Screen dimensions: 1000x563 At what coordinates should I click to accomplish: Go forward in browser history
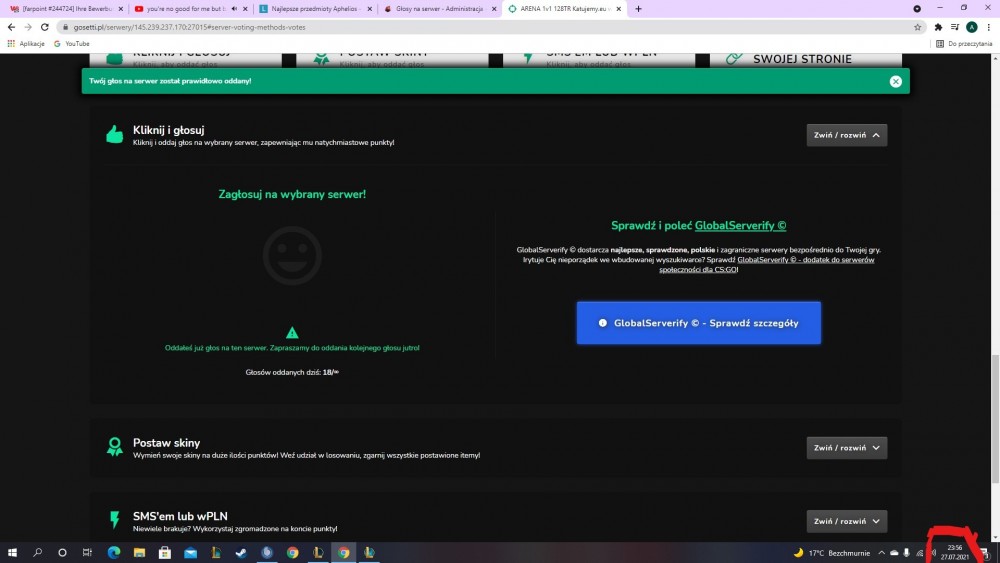pyautogui.click(x=28, y=27)
